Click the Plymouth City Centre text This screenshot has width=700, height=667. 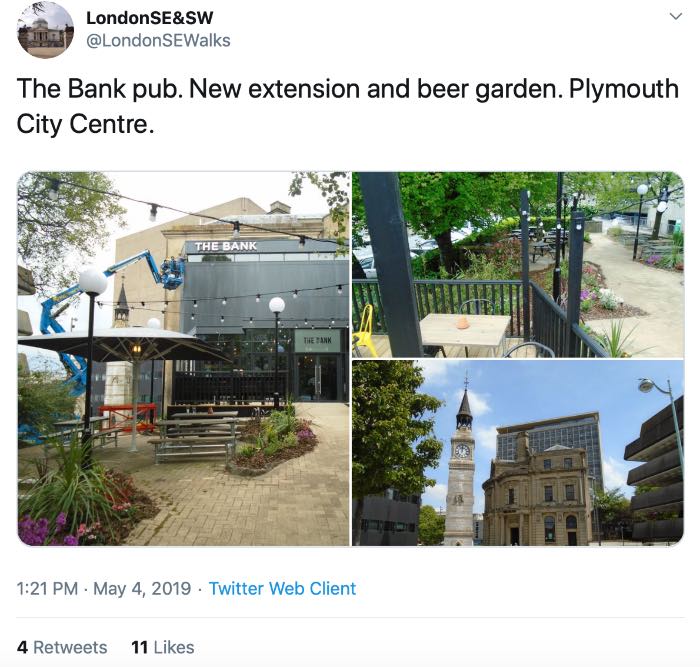[x=347, y=106]
